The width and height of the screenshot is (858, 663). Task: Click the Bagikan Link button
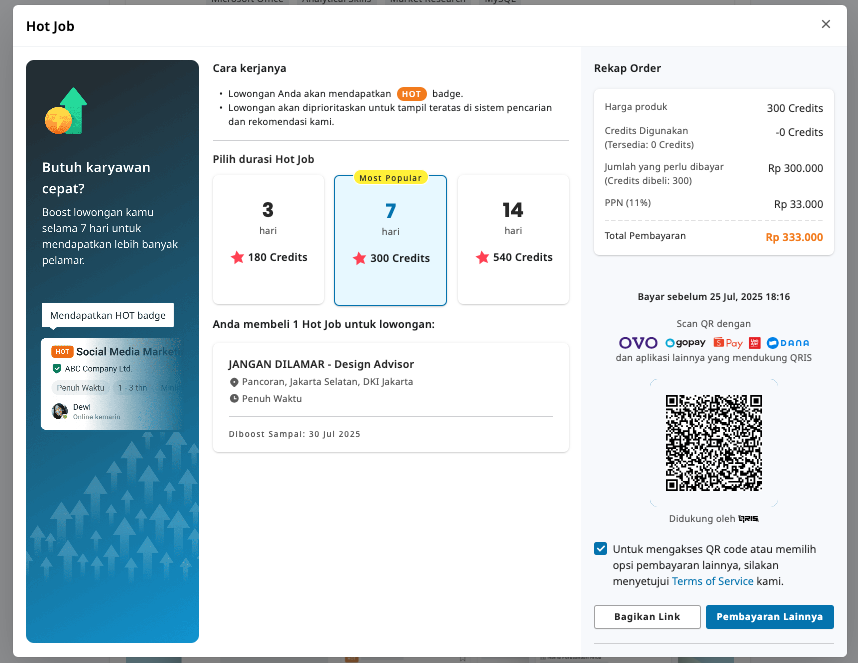[647, 617]
